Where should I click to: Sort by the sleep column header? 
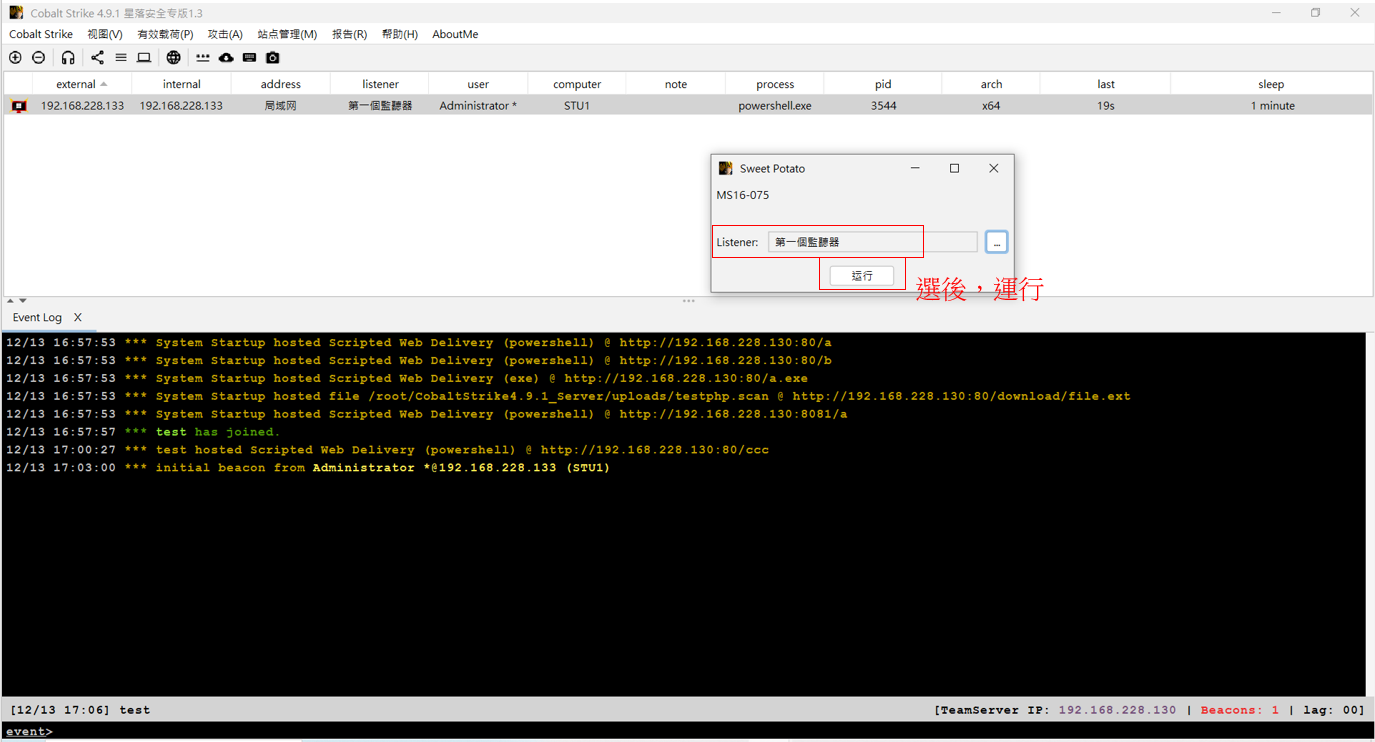[1271, 84]
